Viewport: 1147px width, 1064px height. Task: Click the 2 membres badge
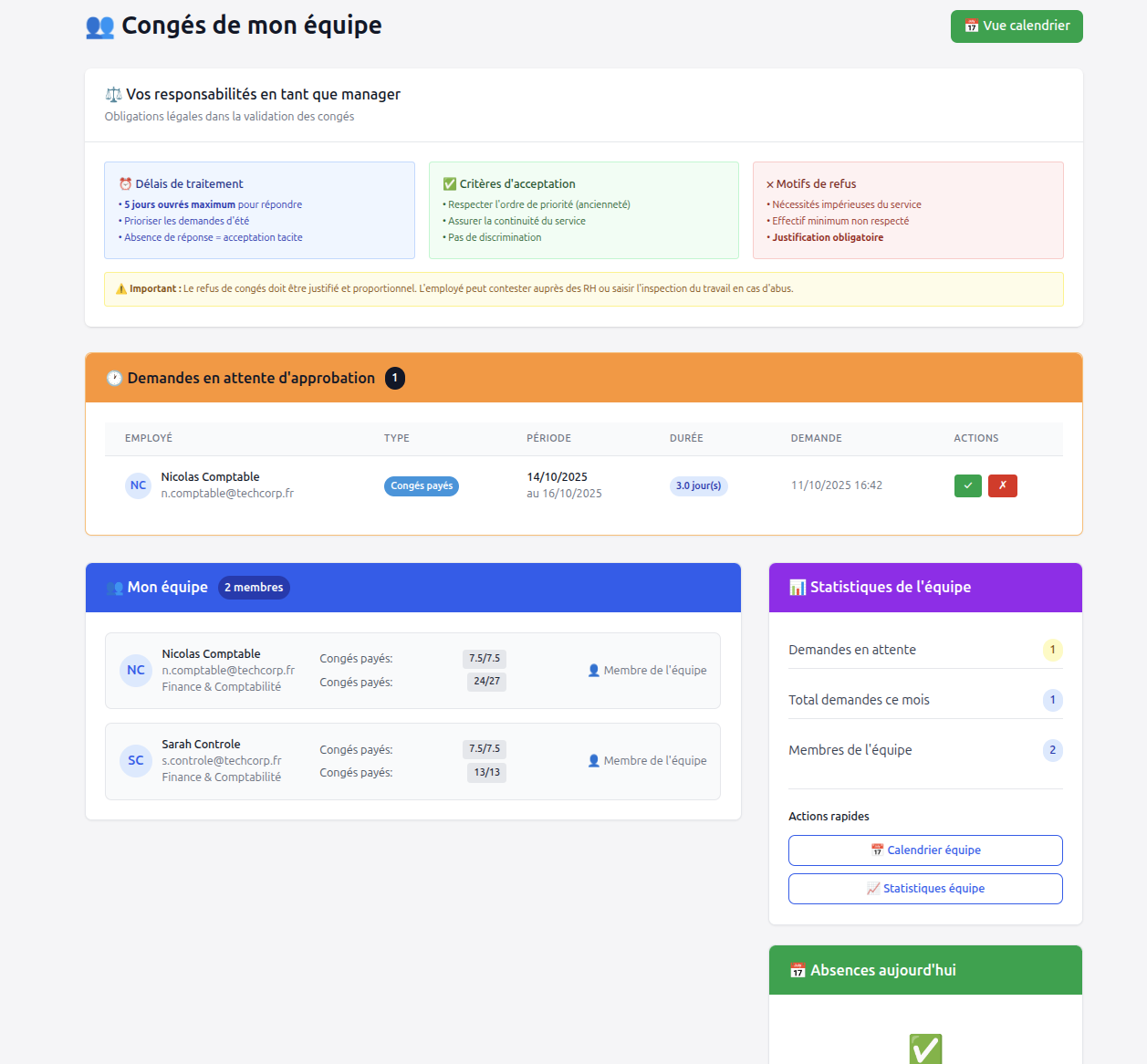(x=254, y=588)
